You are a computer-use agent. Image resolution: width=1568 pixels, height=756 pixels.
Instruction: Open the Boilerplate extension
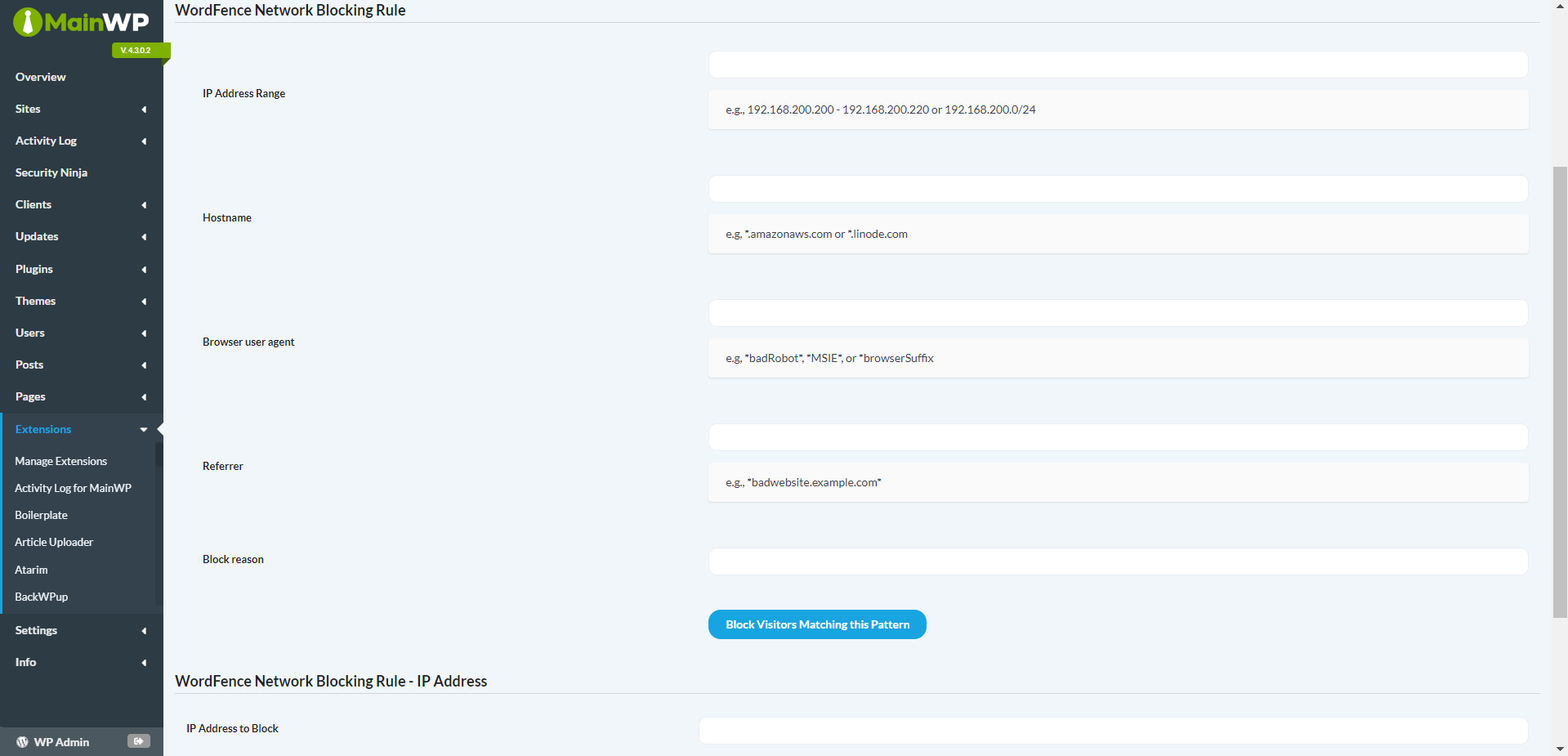pos(41,515)
